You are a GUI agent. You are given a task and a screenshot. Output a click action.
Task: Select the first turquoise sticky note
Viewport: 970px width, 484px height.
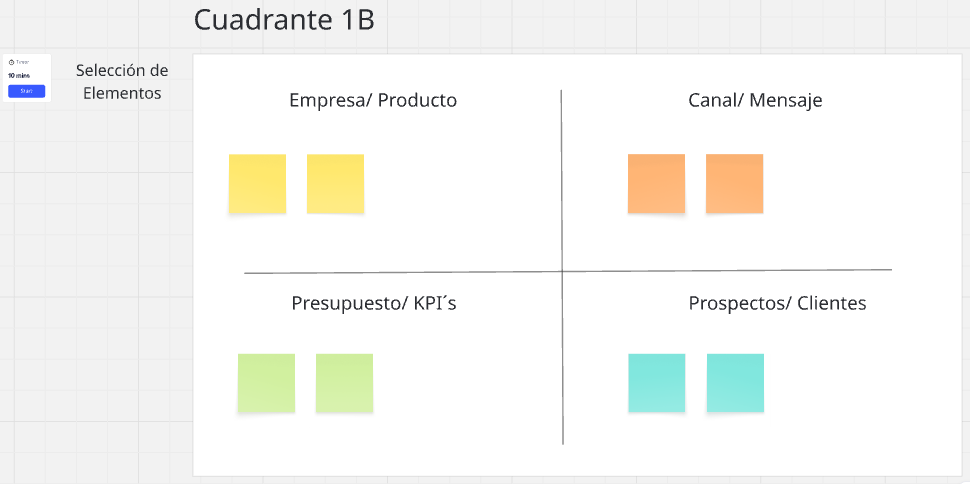tap(656, 382)
